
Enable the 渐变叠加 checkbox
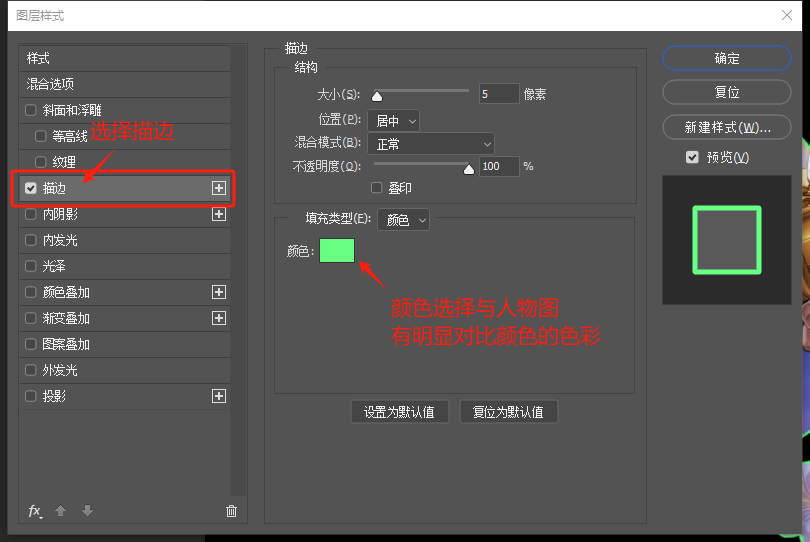click(x=31, y=318)
